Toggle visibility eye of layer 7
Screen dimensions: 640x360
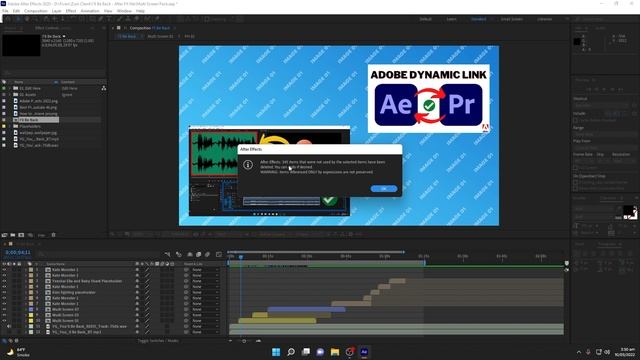coord(4,304)
